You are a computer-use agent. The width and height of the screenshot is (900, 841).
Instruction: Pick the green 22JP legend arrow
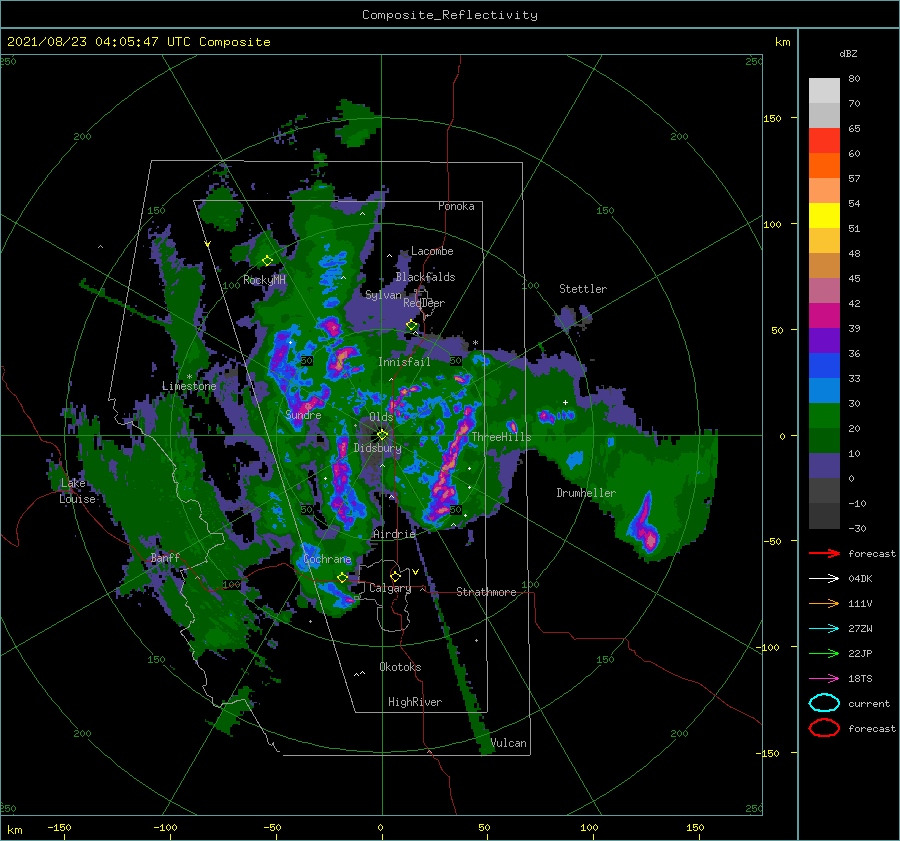click(824, 653)
